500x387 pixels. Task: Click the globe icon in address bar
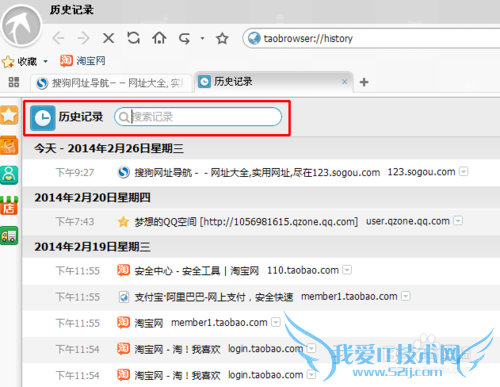[254, 38]
